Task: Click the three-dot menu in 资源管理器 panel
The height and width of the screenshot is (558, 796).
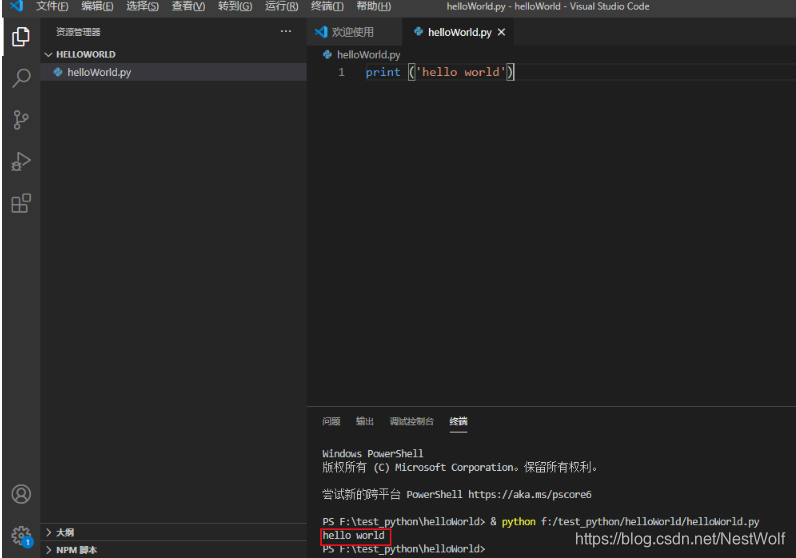Action: [286, 31]
